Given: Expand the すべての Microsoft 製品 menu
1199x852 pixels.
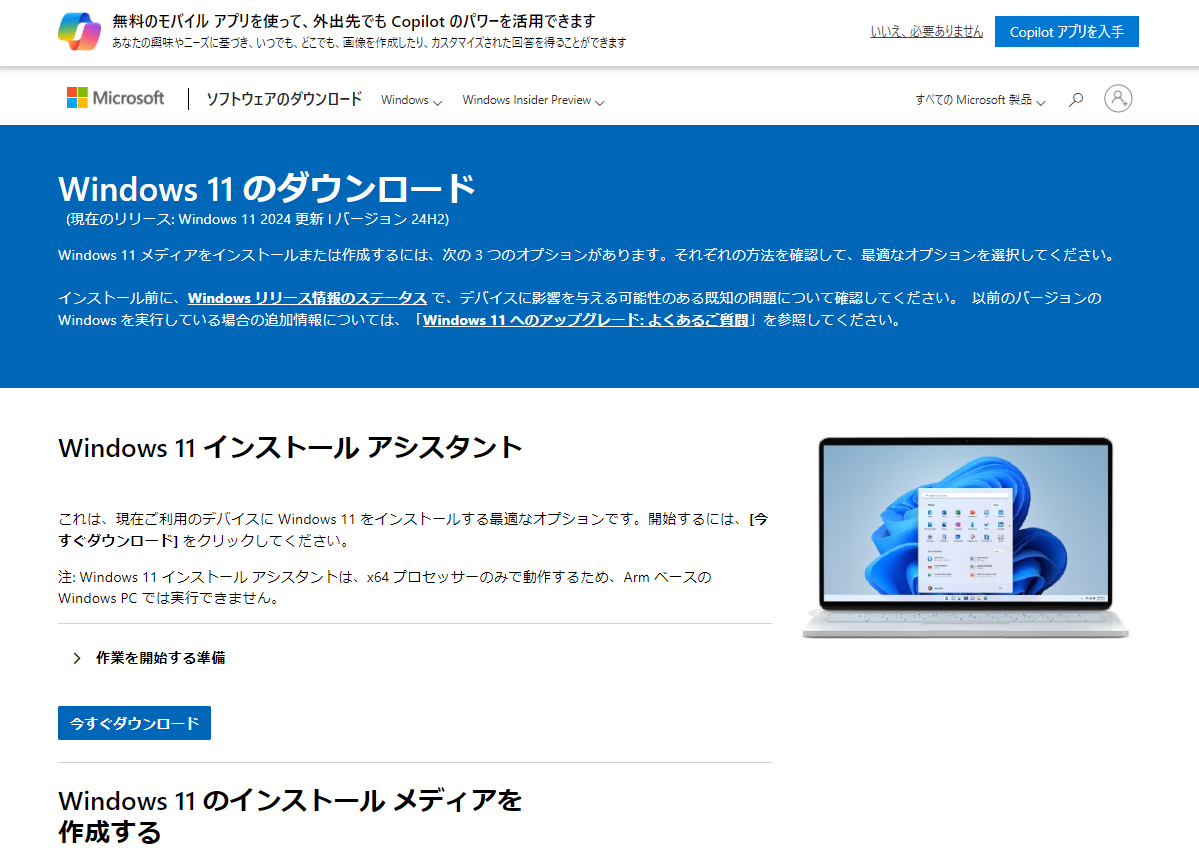Looking at the screenshot, I should [x=980, y=100].
